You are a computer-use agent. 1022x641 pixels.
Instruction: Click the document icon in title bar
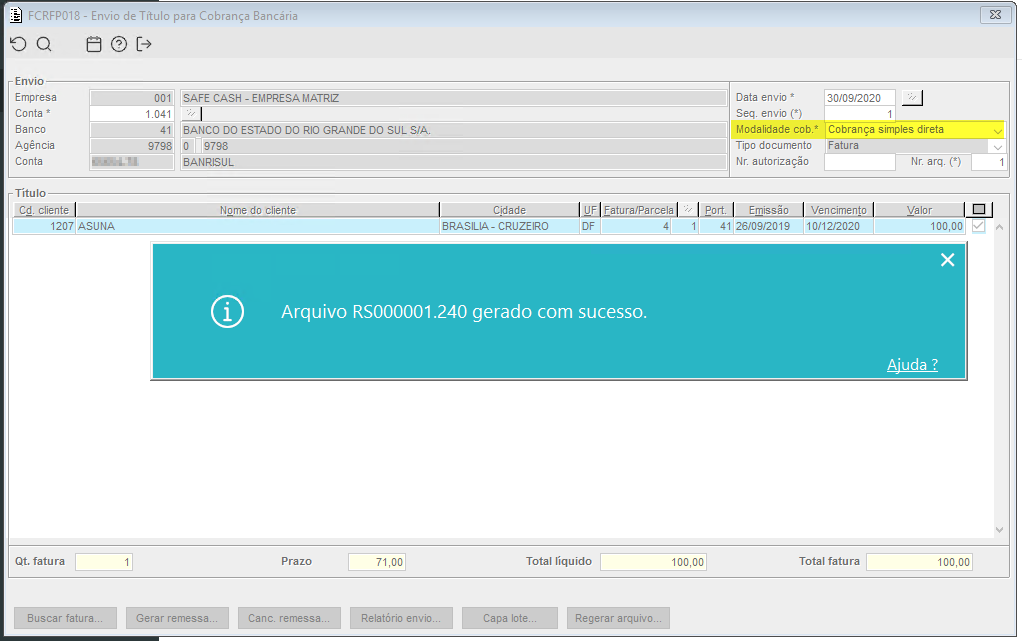pos(16,15)
